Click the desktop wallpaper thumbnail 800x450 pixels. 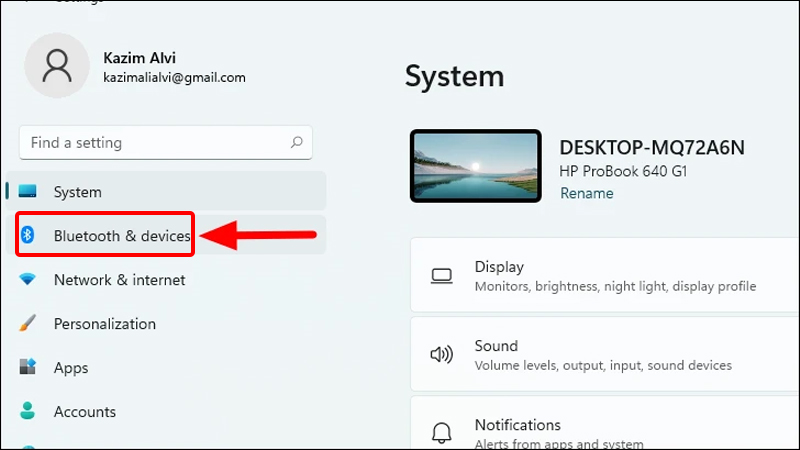476,166
